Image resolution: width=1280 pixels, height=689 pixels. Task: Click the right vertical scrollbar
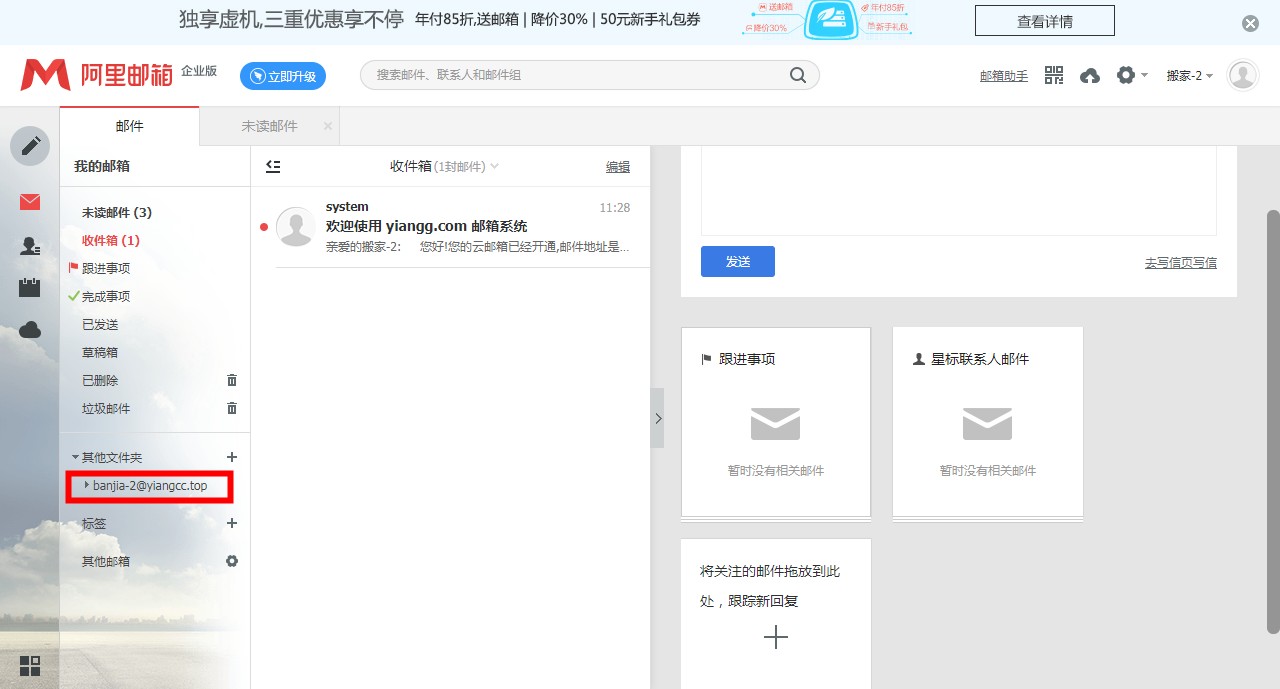(x=1272, y=420)
